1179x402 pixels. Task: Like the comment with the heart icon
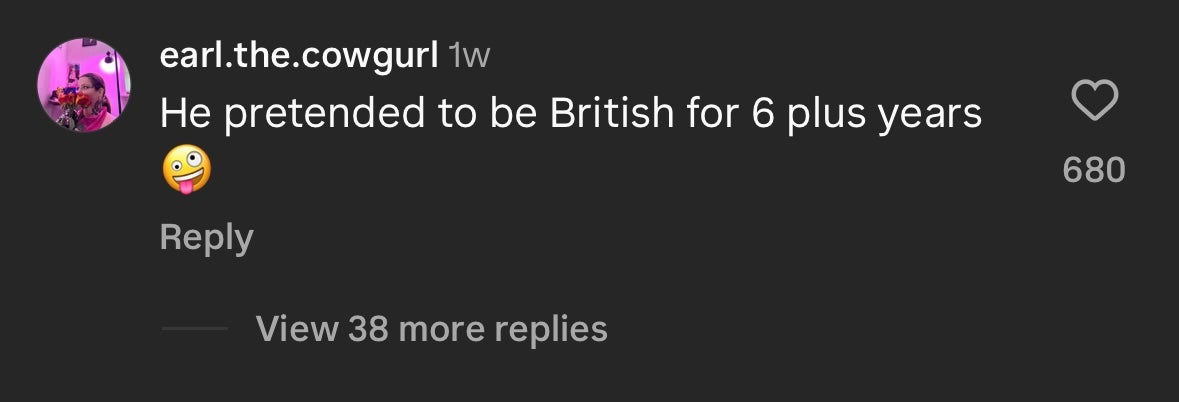pos(1094,100)
